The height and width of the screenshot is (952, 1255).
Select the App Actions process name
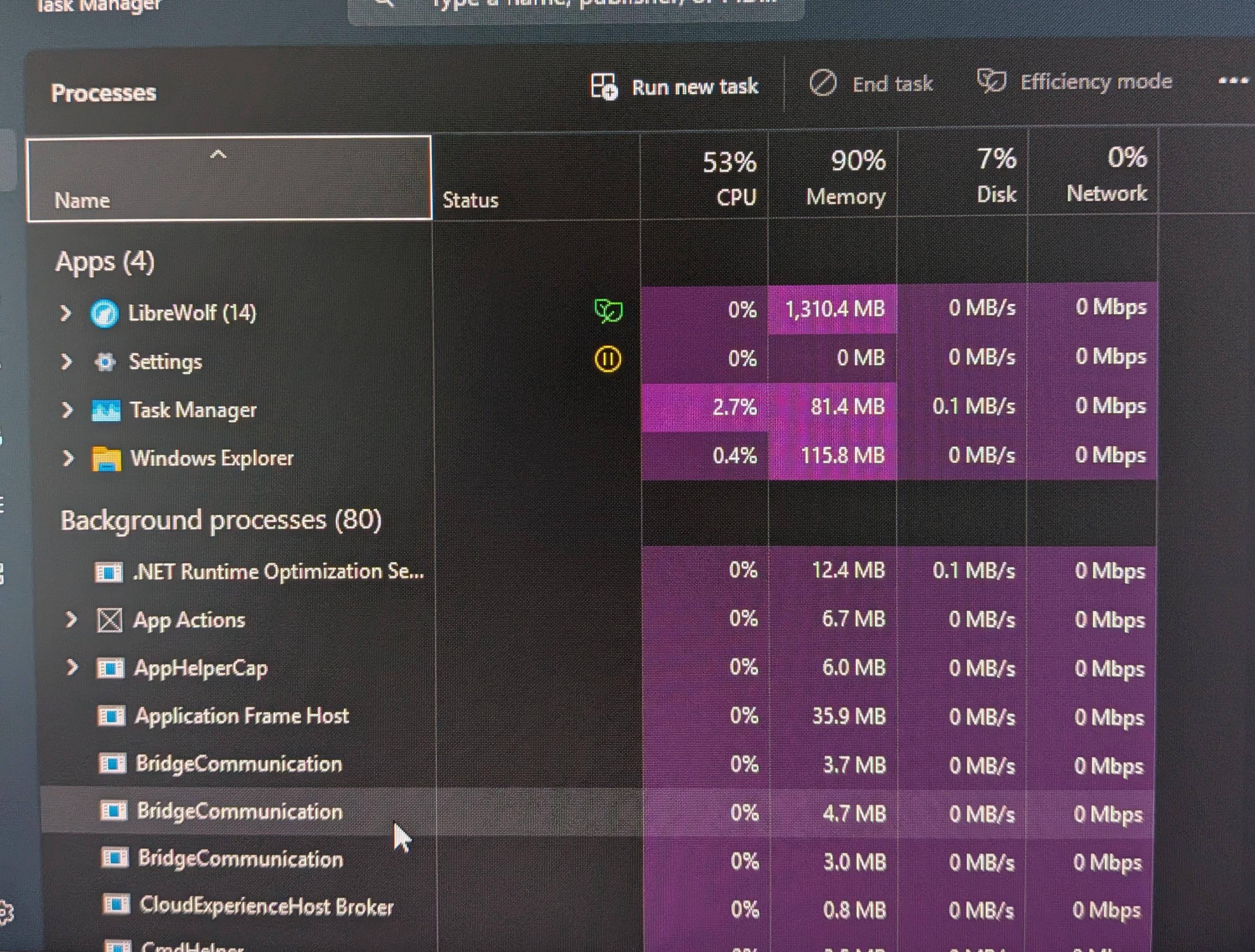point(190,620)
